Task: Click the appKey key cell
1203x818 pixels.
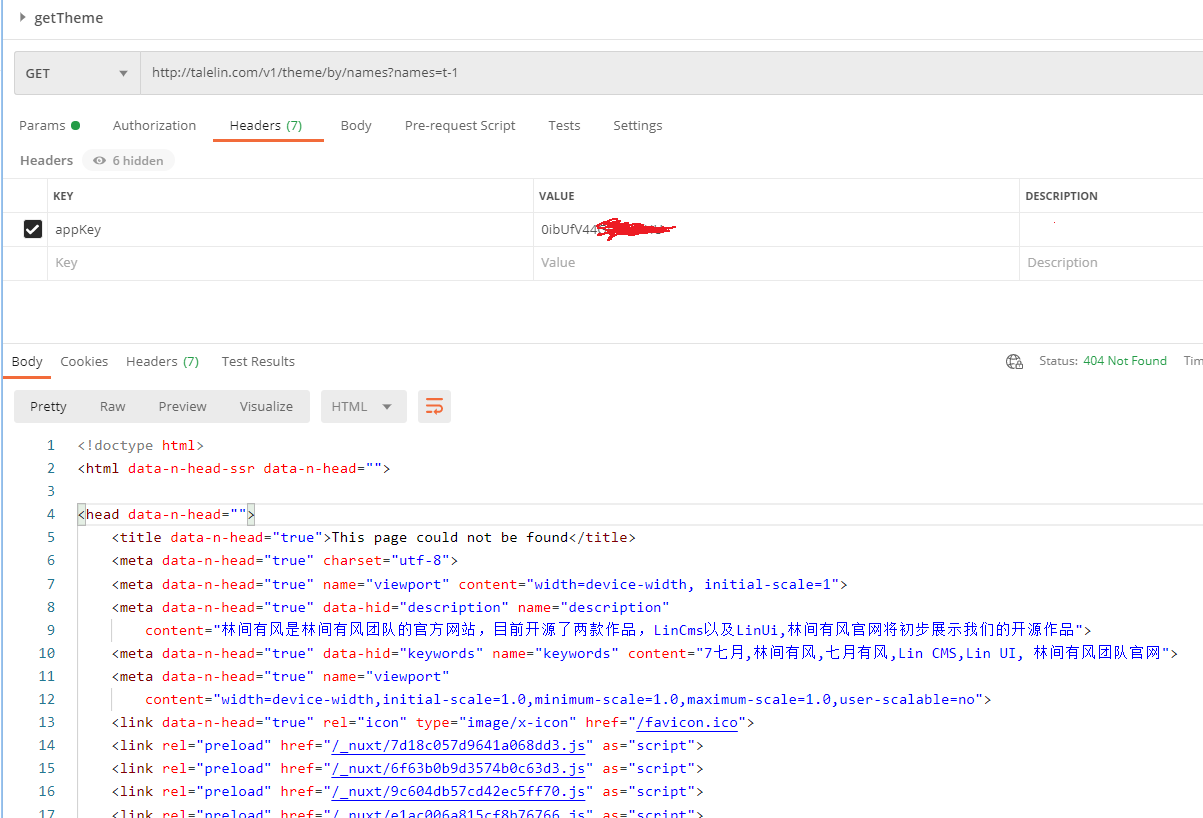Action: coord(290,229)
